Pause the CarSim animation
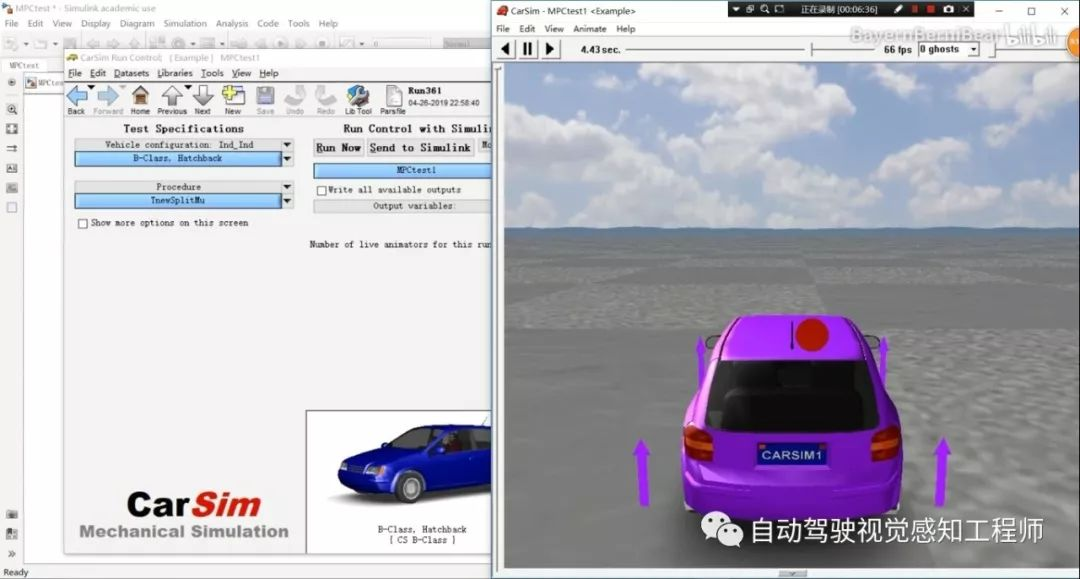Screen dimensions: 1080x579 (x=528, y=49)
